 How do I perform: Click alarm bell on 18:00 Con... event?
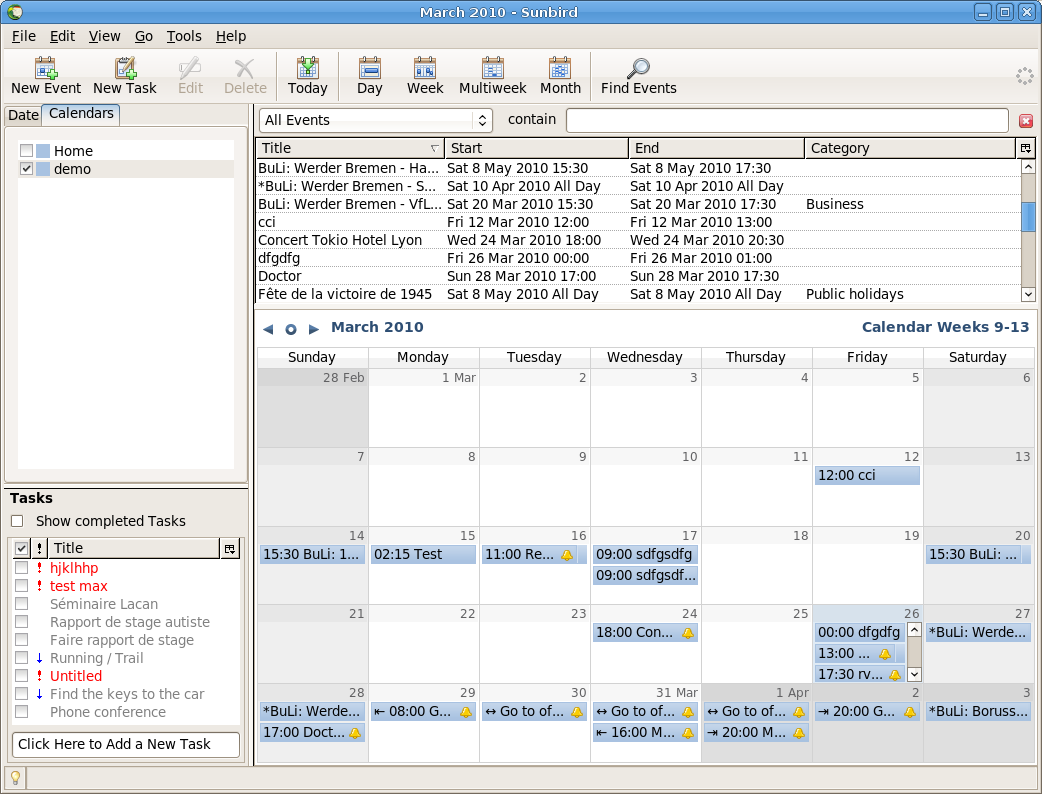[688, 633]
